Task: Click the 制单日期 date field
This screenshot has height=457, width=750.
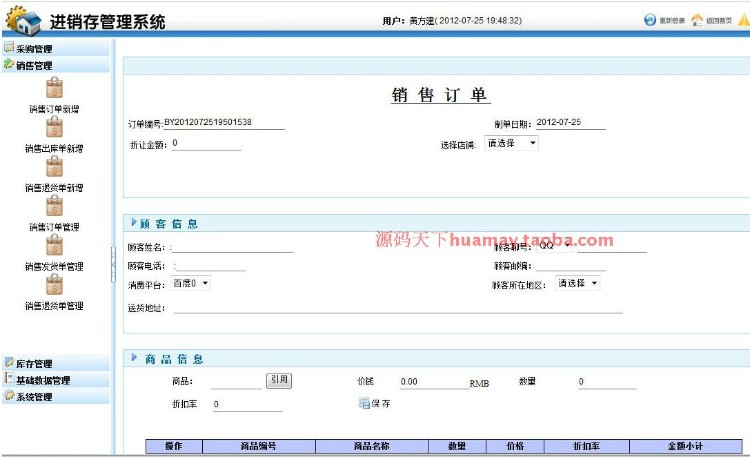Action: (x=571, y=123)
